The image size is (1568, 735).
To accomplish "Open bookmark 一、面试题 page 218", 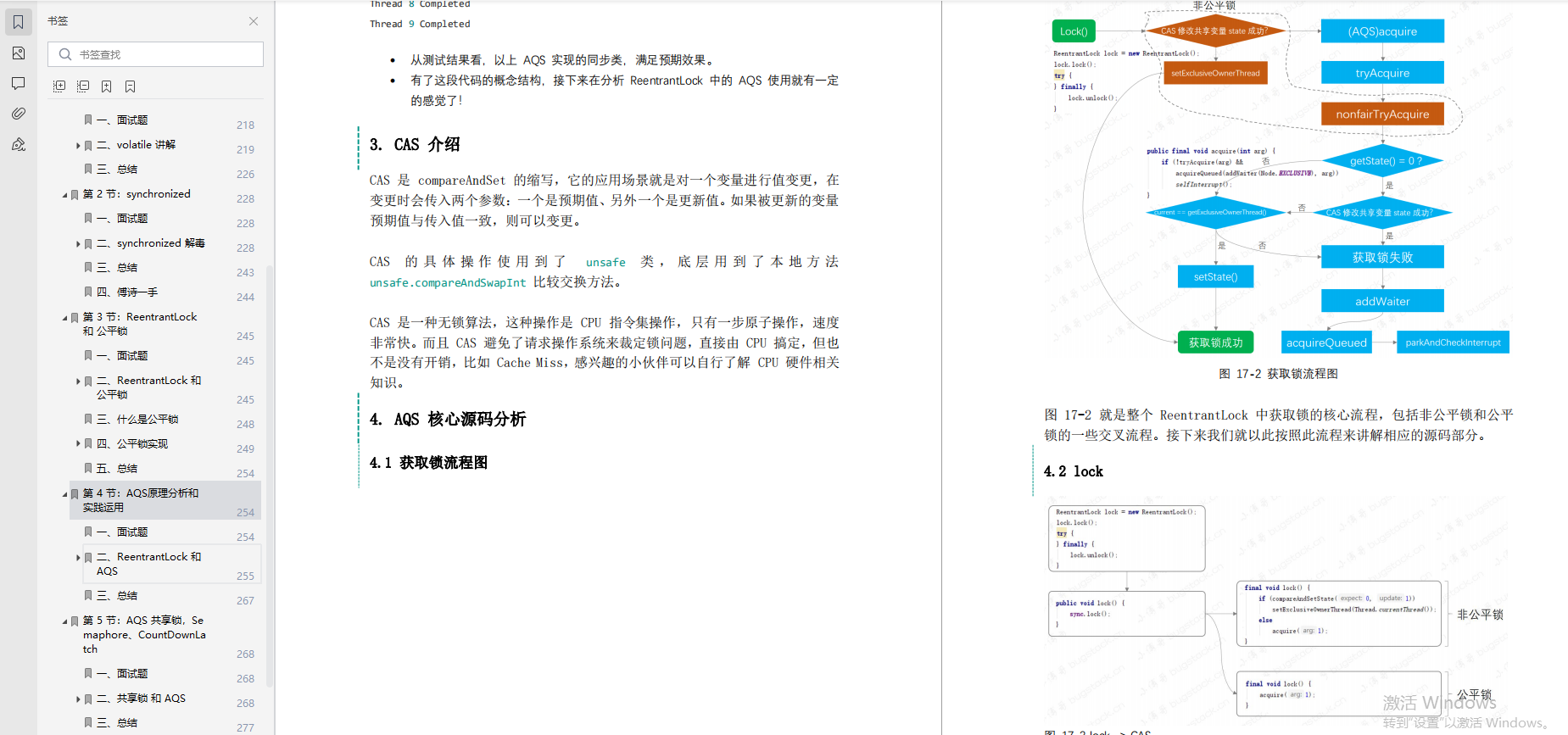I will pos(122,120).
